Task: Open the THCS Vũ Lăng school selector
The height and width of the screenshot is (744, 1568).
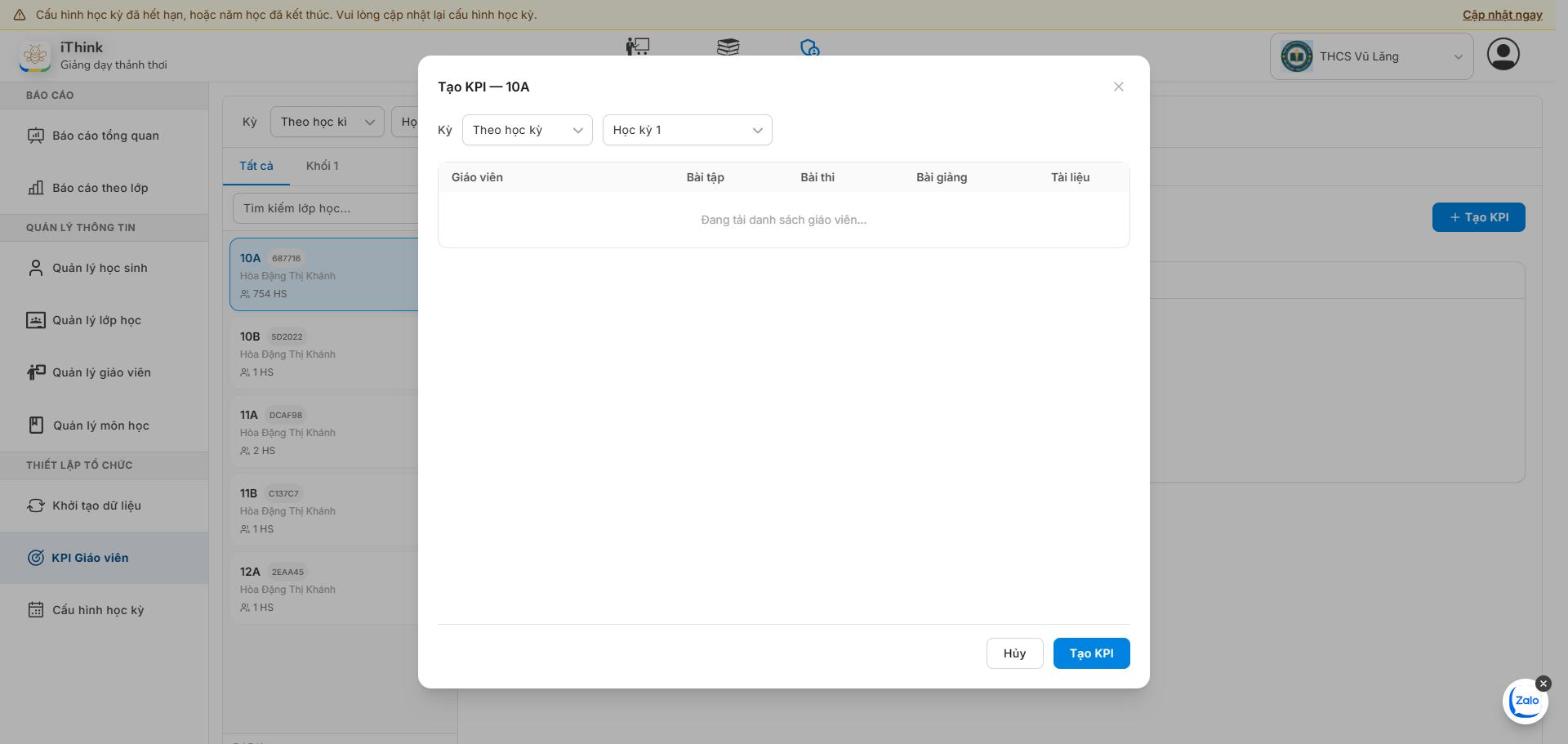Action: pos(1371,56)
